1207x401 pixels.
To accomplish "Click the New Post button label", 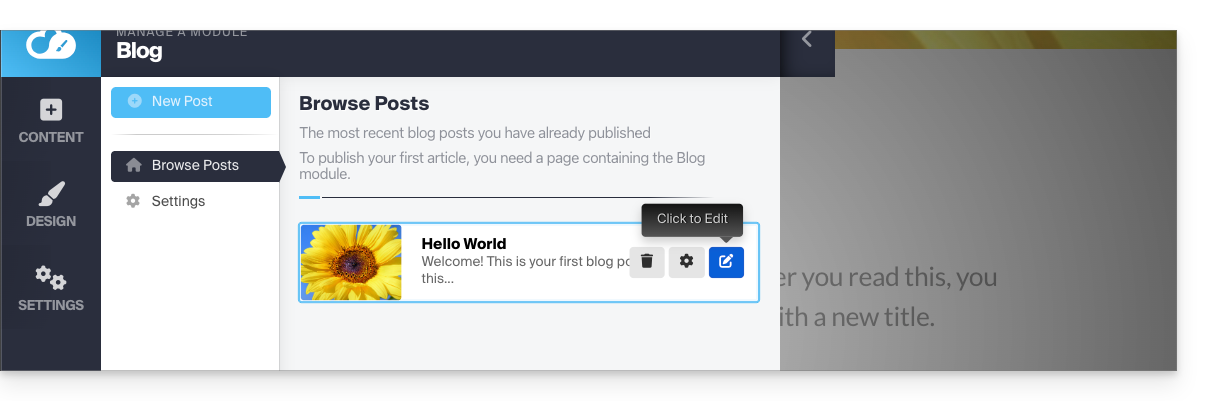I will [x=182, y=102].
